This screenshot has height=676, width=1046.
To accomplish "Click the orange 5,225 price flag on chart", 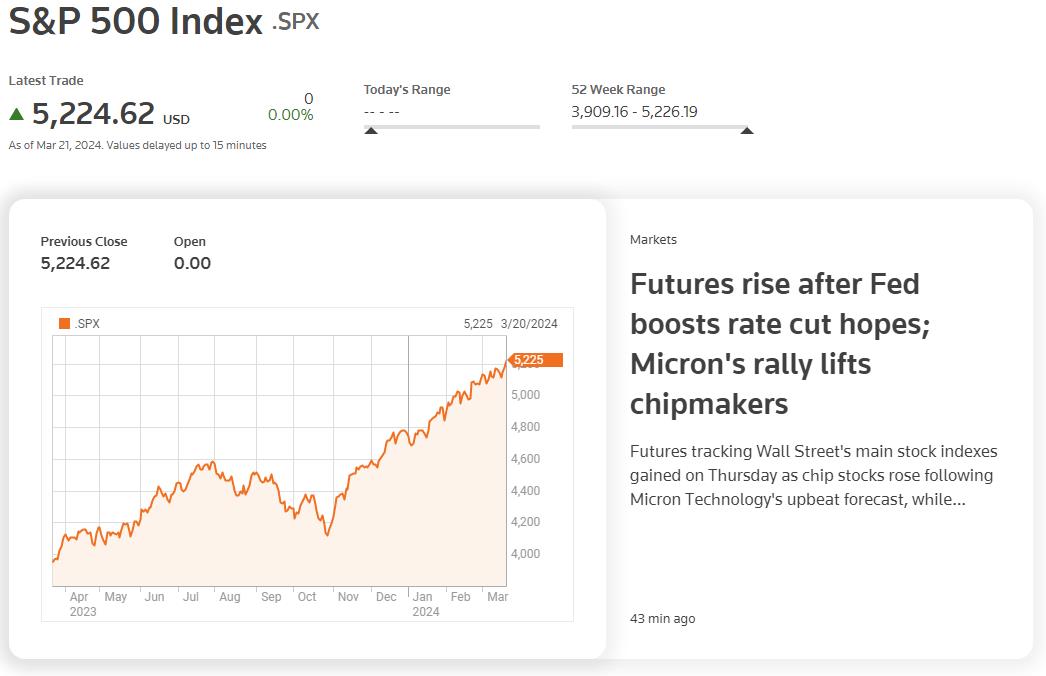I will click(536, 360).
